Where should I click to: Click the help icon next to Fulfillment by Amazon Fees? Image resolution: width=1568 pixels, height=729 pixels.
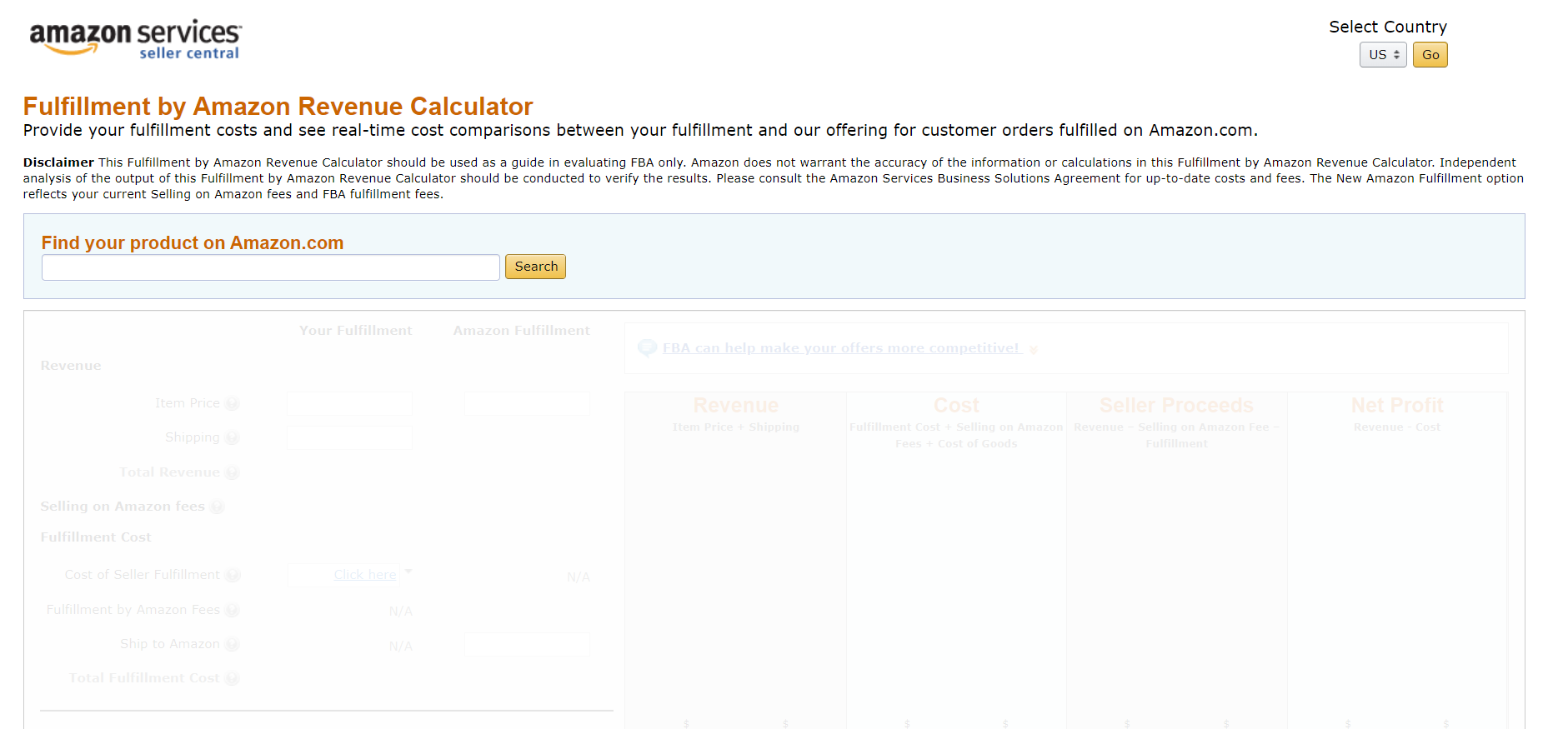(x=232, y=610)
